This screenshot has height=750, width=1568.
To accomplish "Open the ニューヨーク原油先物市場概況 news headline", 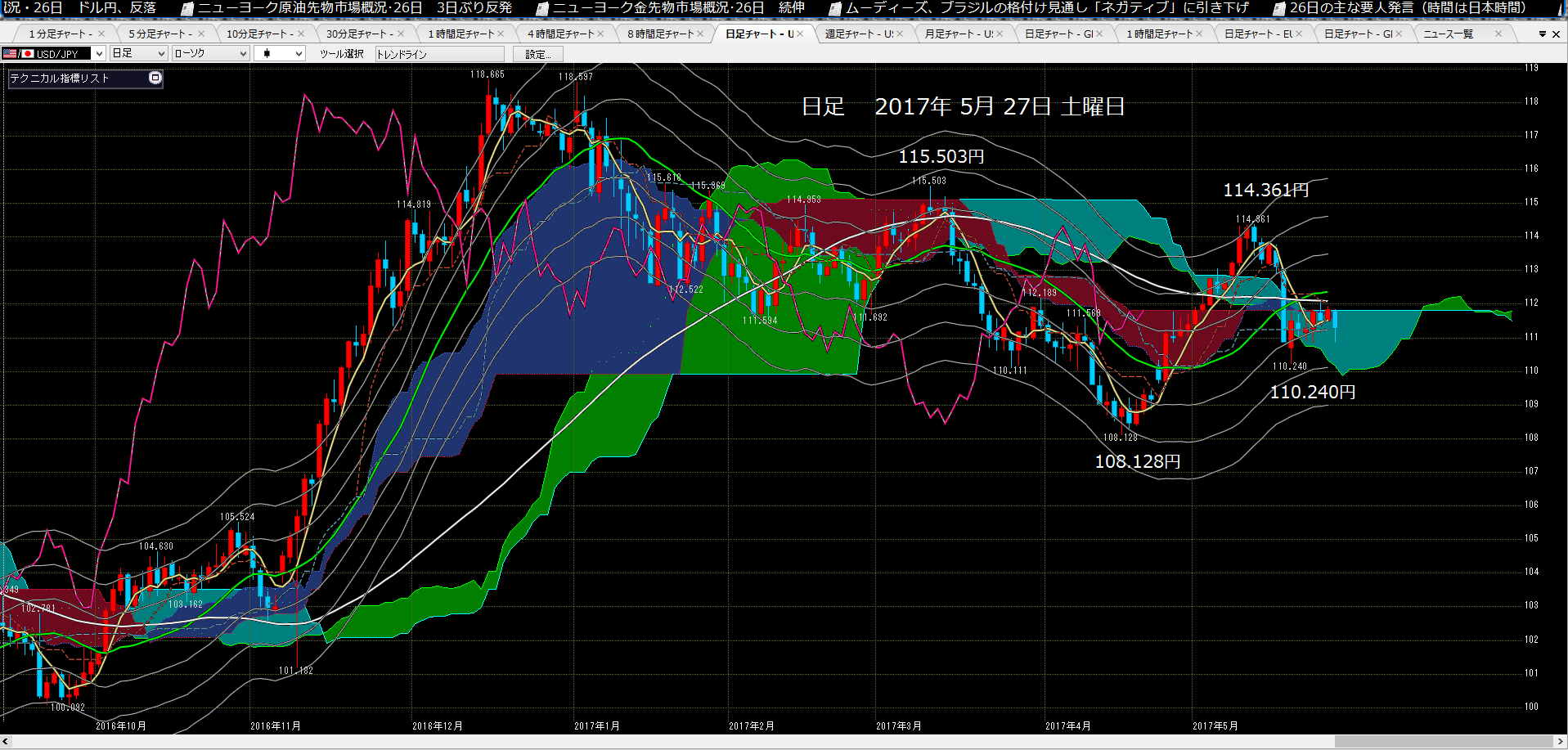I will (x=355, y=8).
